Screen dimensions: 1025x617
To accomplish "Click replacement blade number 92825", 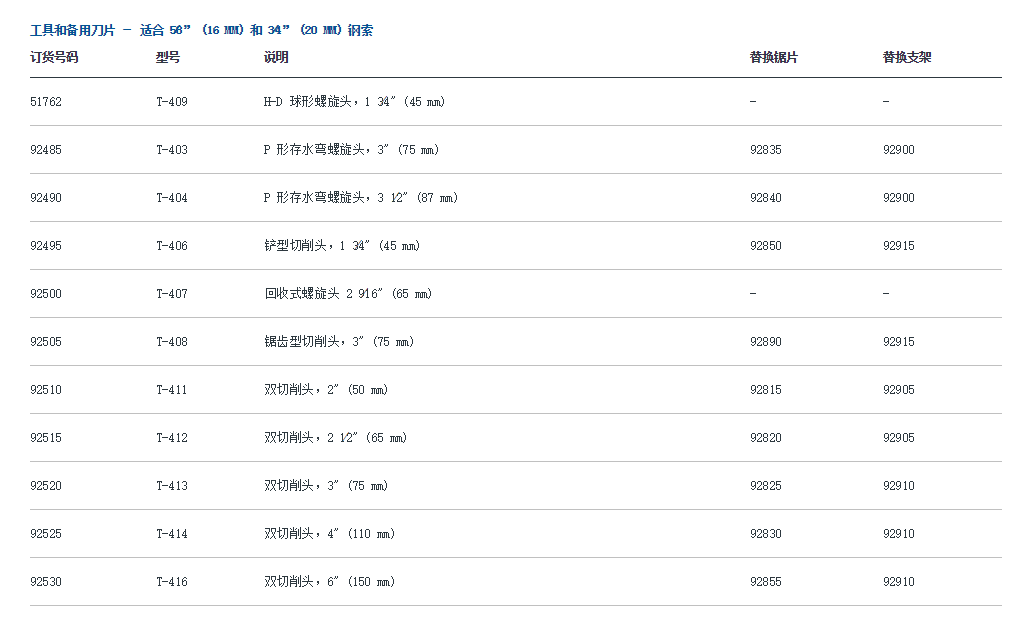I will click(765, 486).
